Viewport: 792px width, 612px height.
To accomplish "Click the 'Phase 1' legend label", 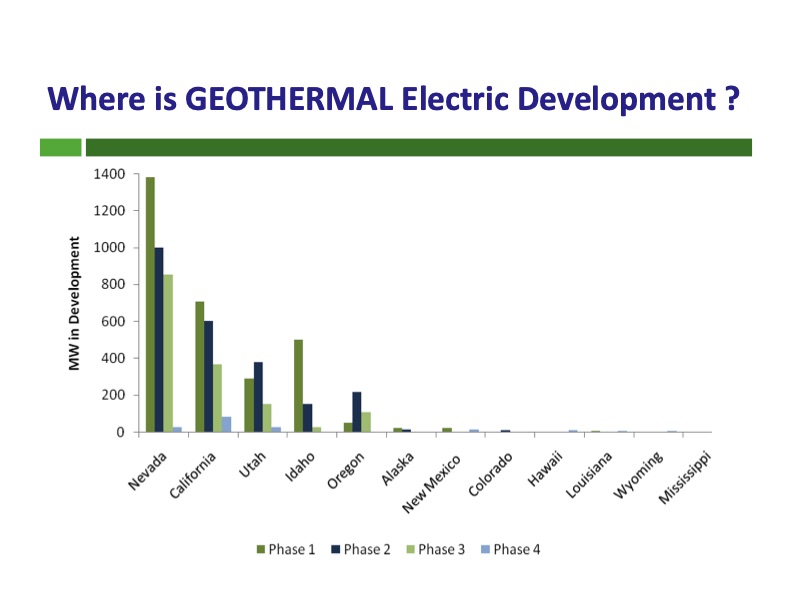I will 291,549.
